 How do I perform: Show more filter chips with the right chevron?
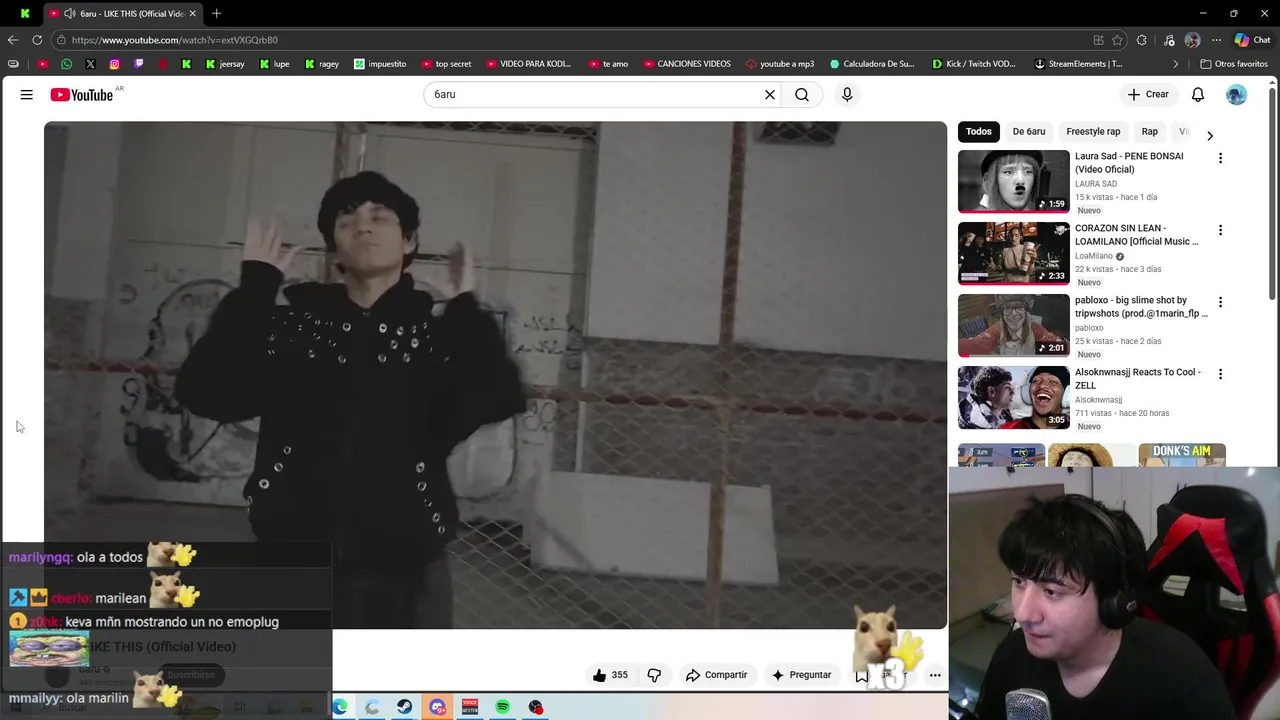1210,135
